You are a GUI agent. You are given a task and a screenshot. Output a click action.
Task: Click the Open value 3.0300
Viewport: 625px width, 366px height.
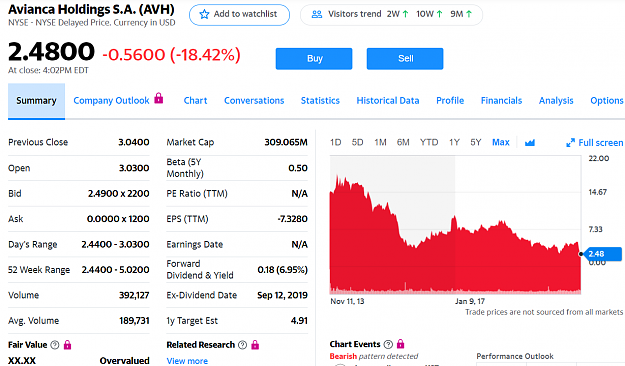tap(134, 168)
